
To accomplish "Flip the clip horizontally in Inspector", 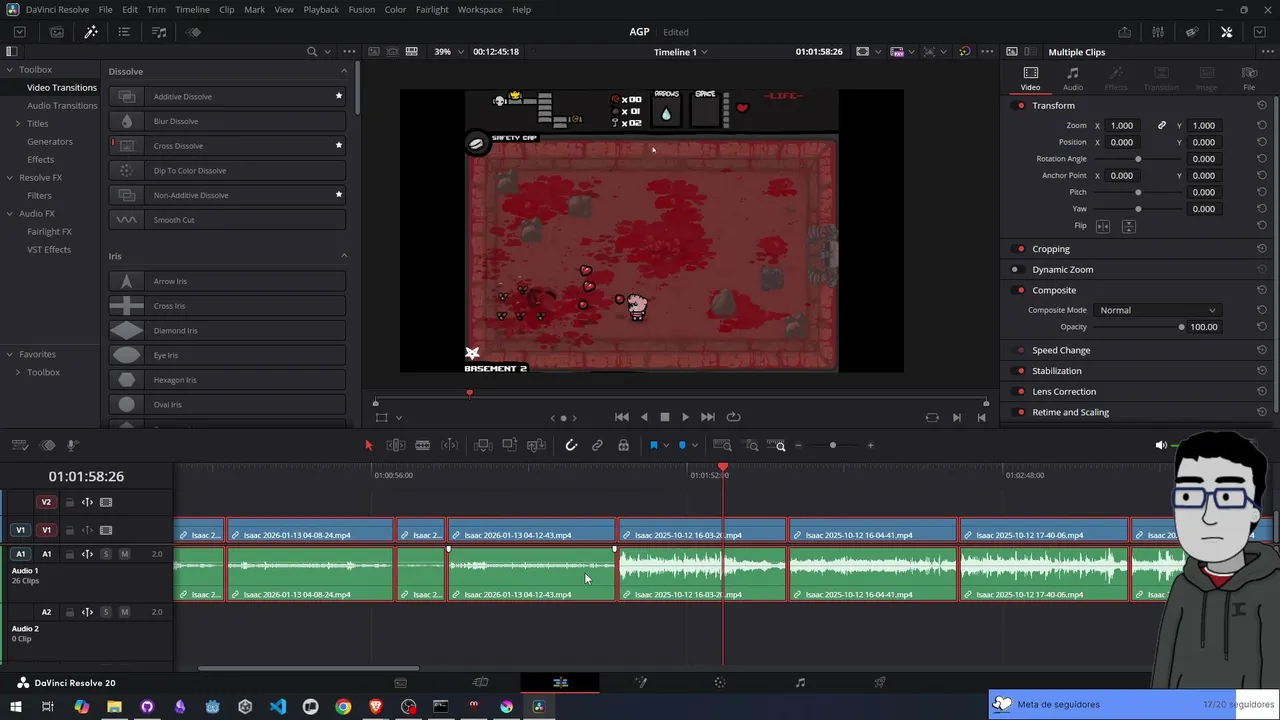I will click(1103, 226).
